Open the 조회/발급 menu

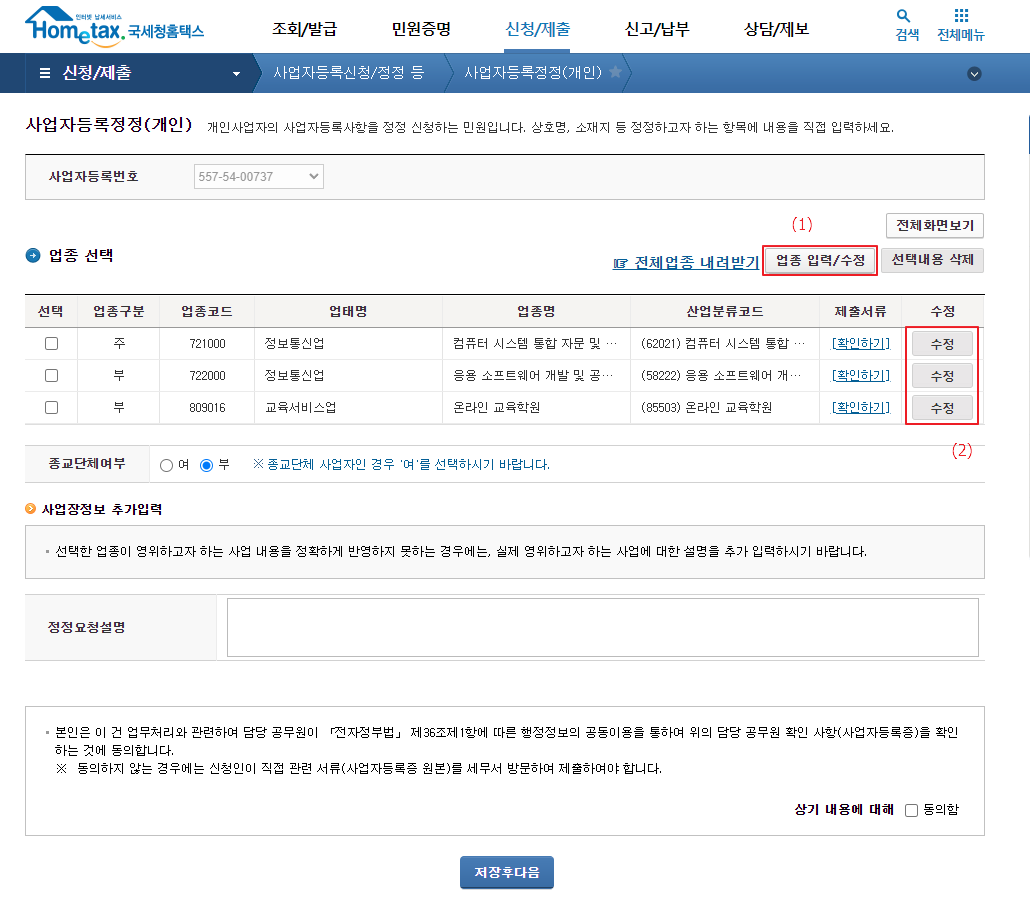[303, 29]
